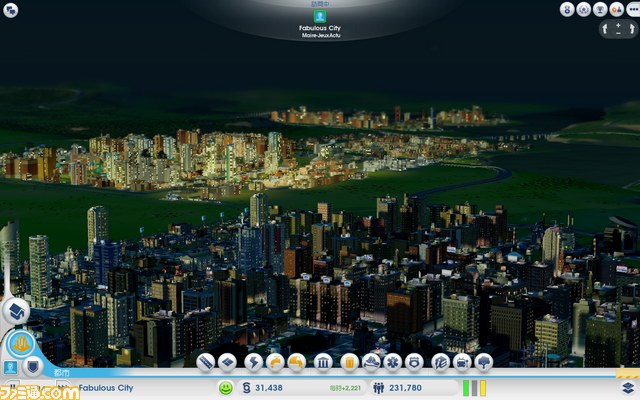
Task: Click the shield icon beside the region view button
Action: pyautogui.click(x=32, y=366)
